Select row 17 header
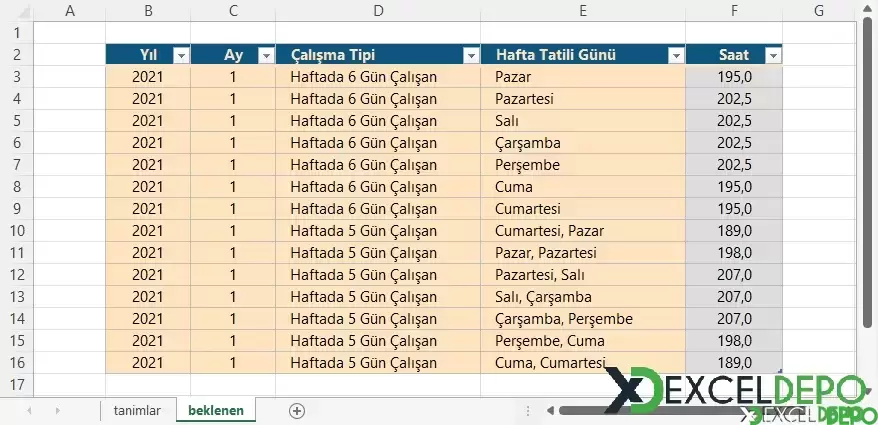This screenshot has height=425, width=878. 17,385
